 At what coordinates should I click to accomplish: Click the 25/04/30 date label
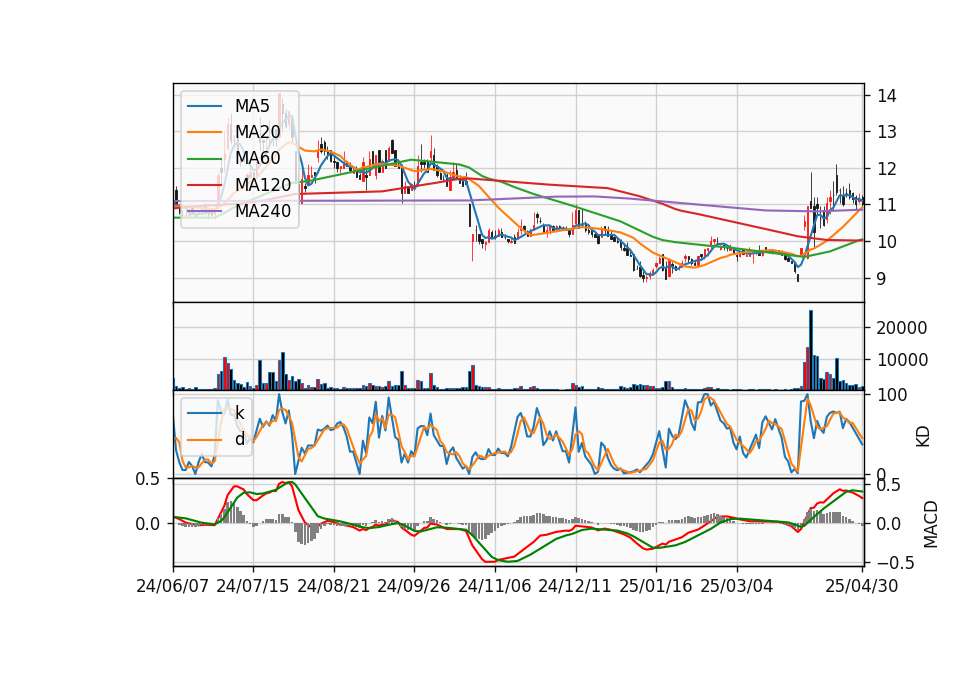(x=862, y=587)
